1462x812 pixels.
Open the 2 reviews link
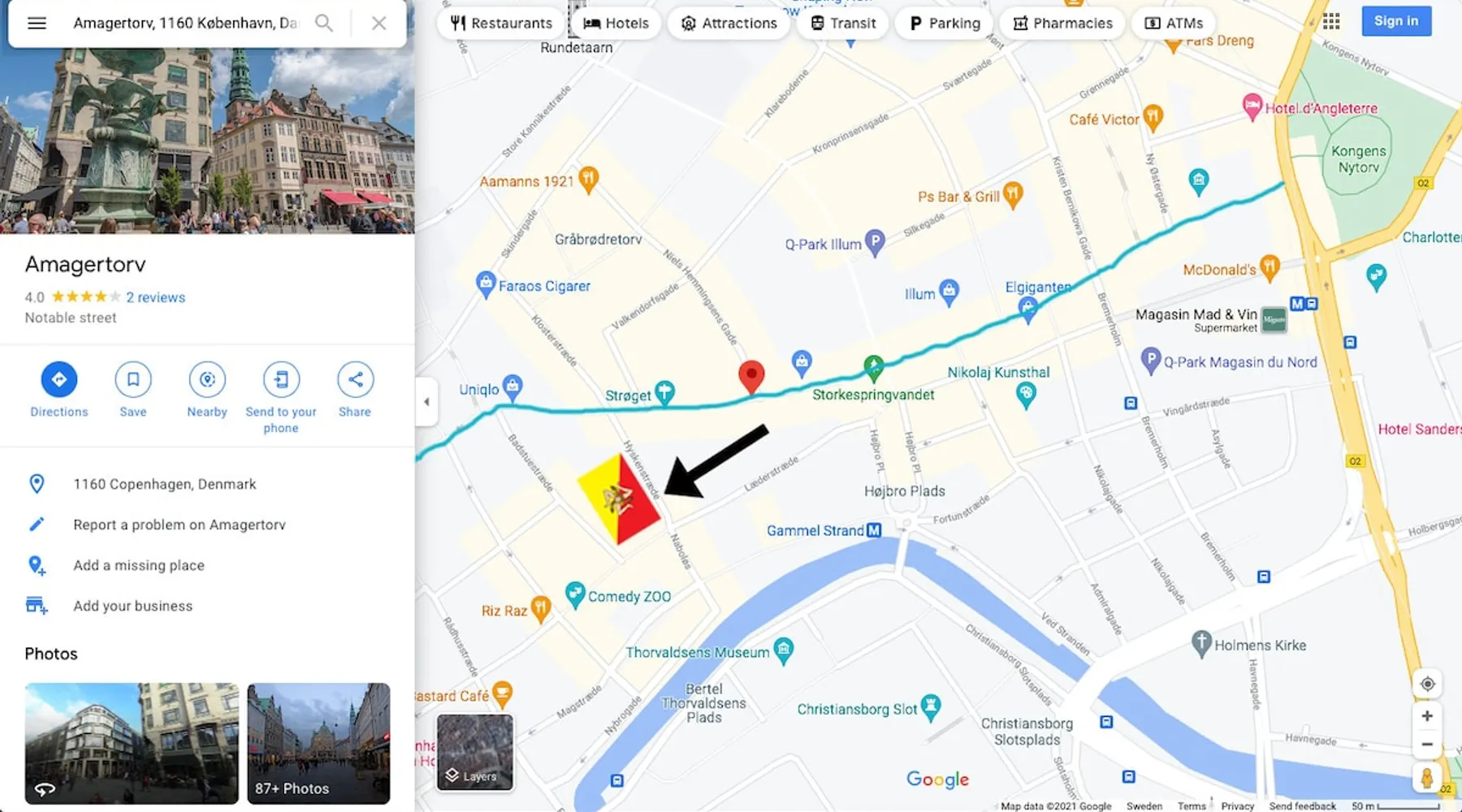click(x=156, y=297)
